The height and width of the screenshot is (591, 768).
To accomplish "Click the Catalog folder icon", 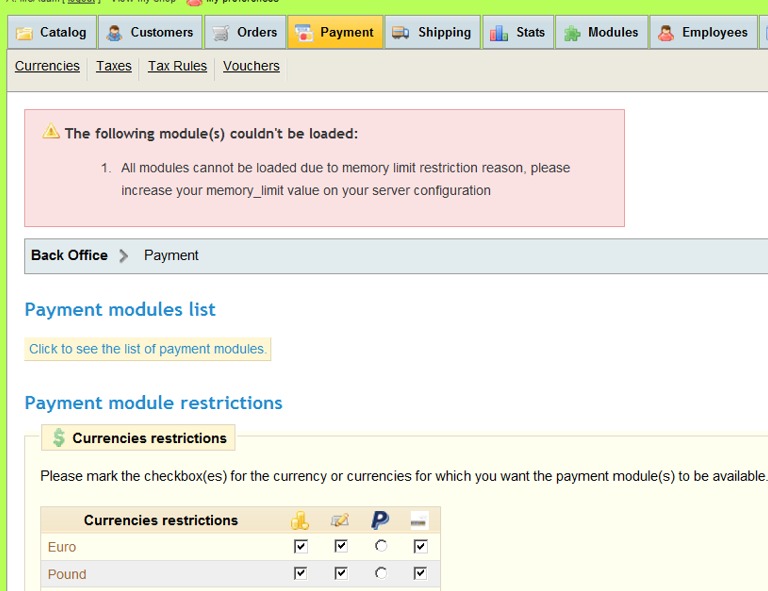I will [24, 33].
